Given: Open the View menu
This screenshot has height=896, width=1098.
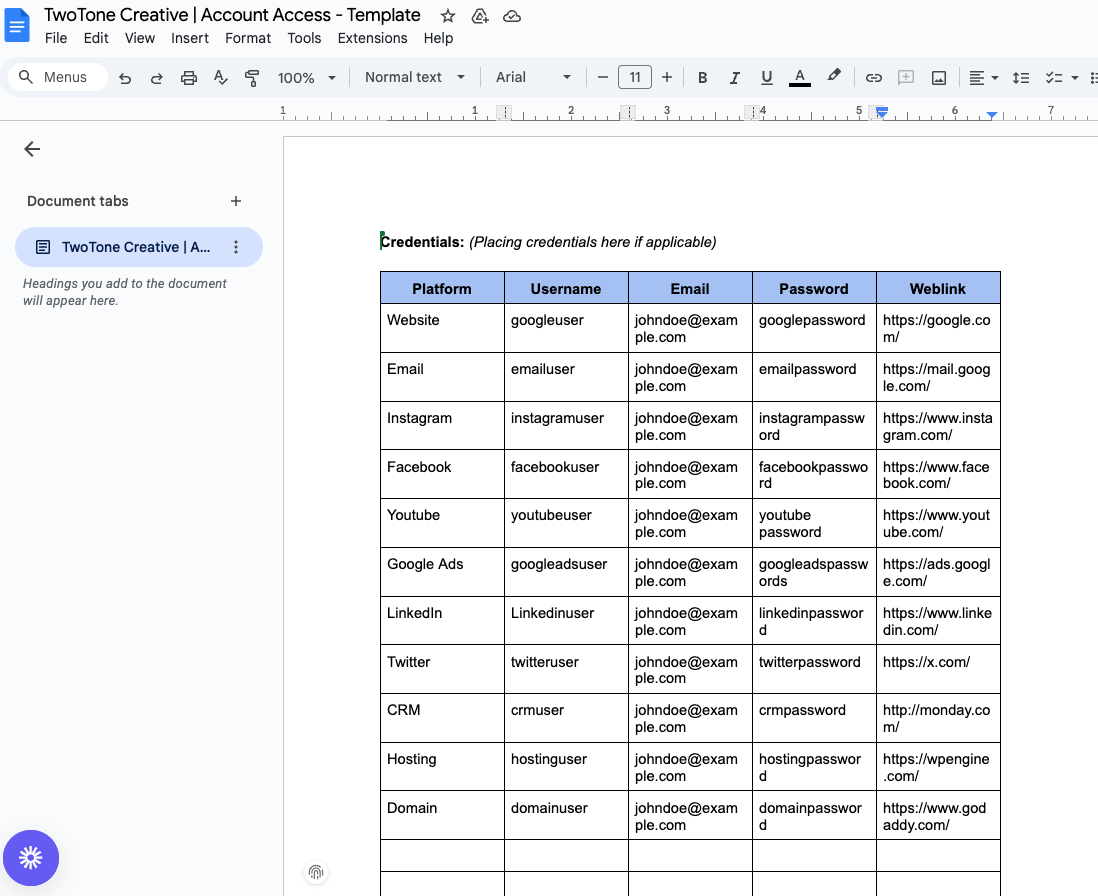Looking at the screenshot, I should (x=139, y=38).
